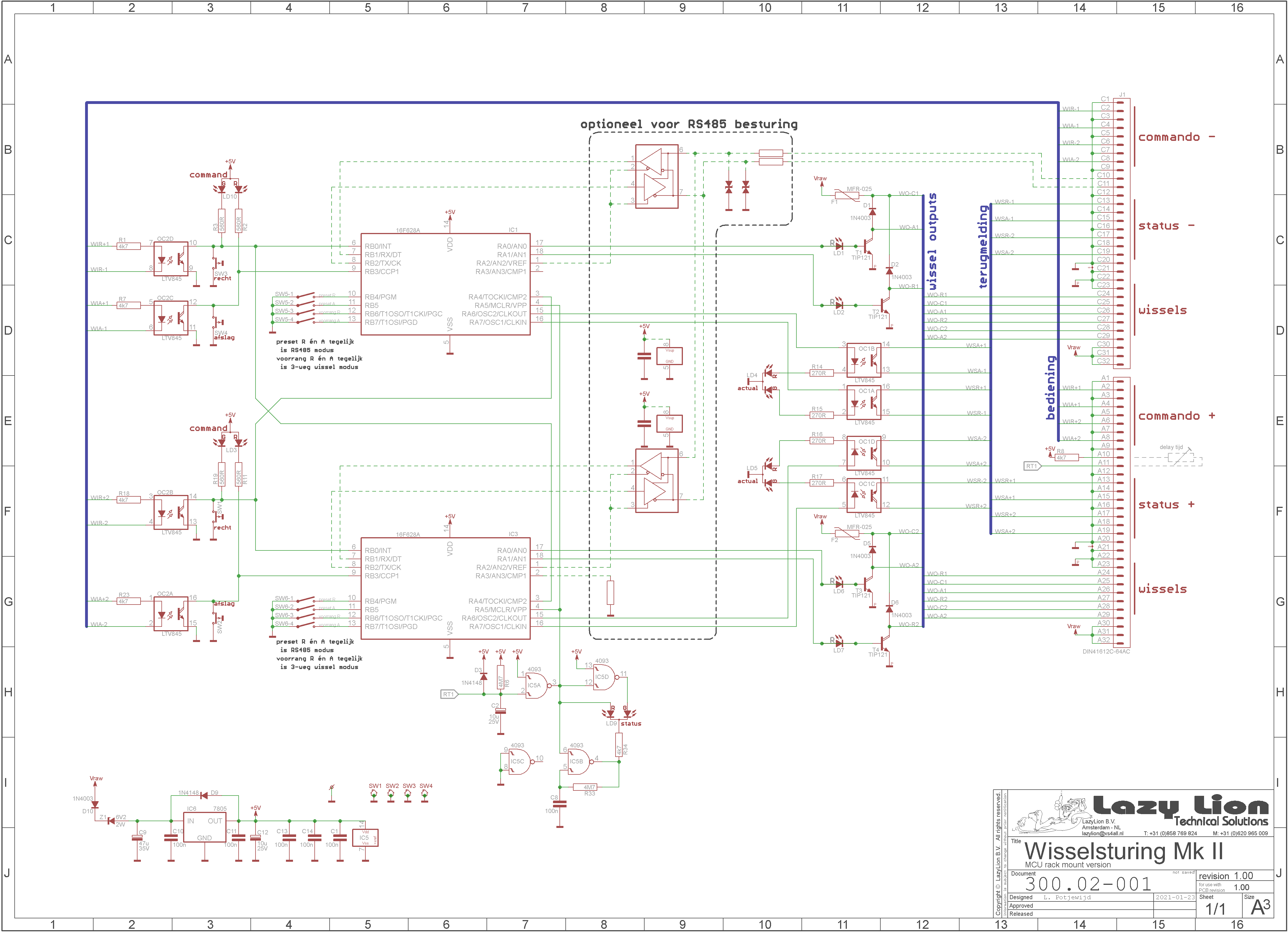Screen dimensions: 1288x933
Task: Click the 'A3' sheet size text
Action: 1260,907
